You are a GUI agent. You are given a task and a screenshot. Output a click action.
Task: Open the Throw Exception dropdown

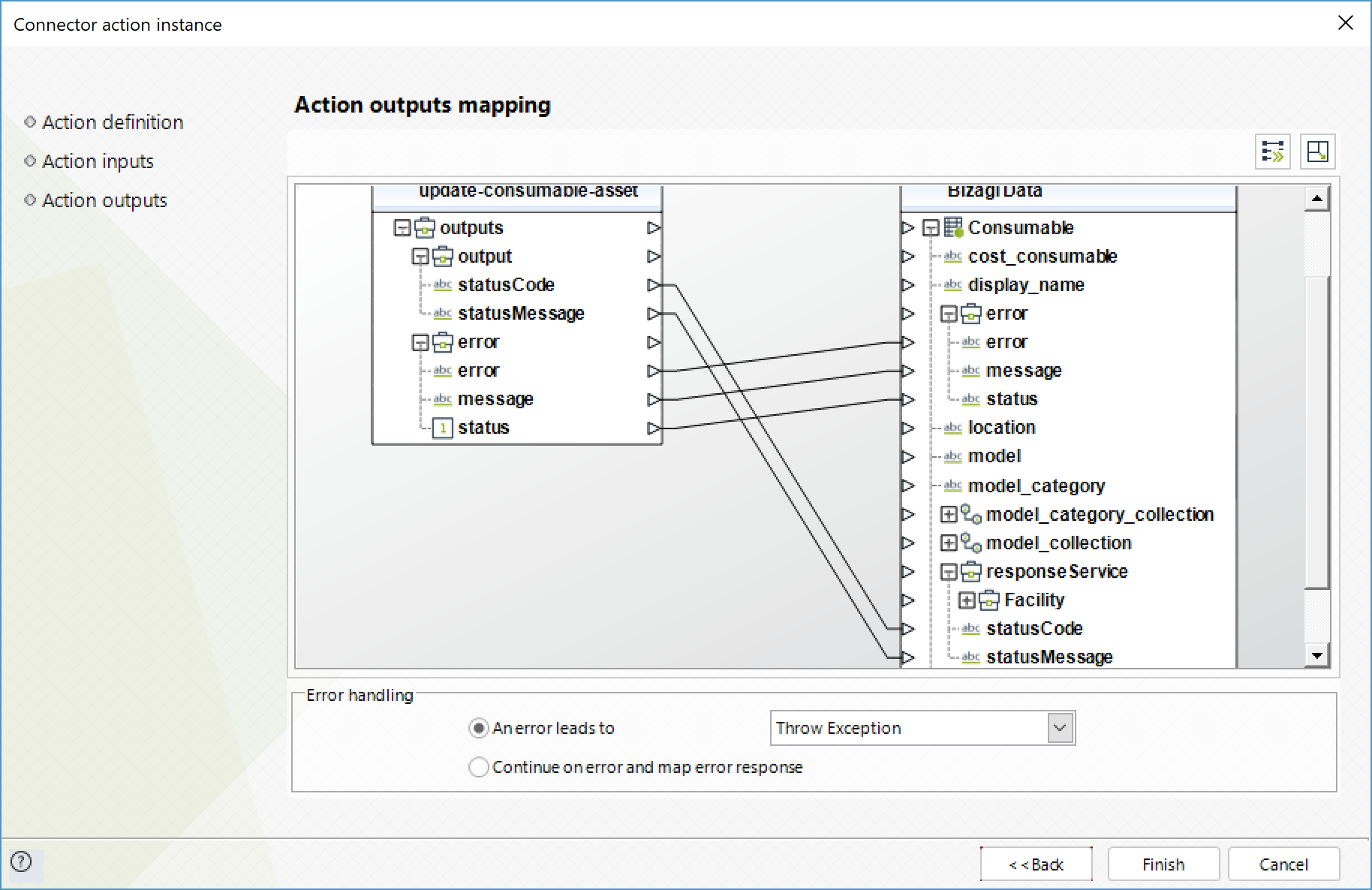pyautogui.click(x=1060, y=728)
